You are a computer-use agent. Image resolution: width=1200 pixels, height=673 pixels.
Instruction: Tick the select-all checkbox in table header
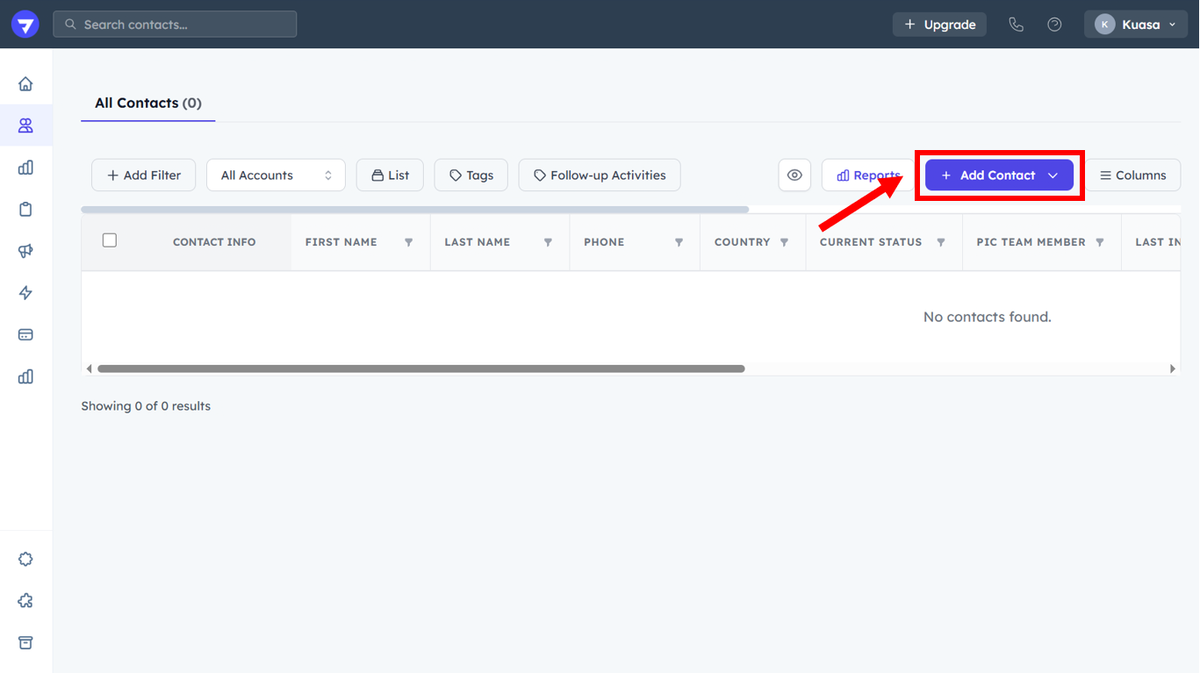(x=110, y=240)
